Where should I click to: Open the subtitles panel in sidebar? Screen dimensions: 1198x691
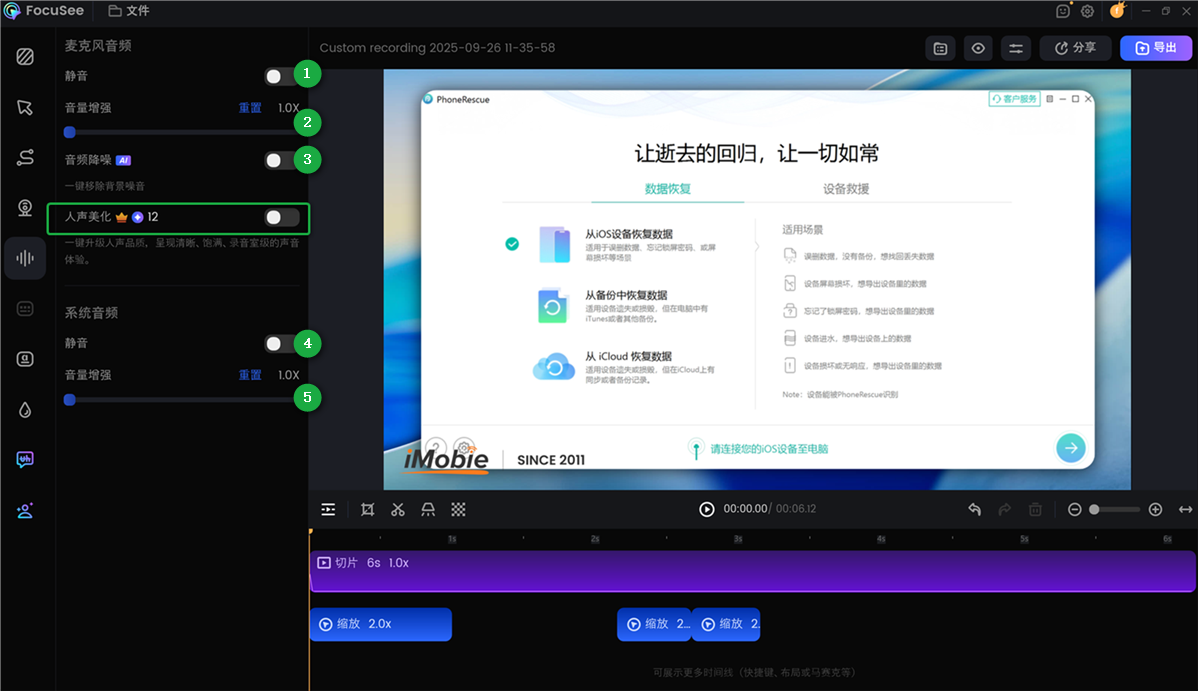24,309
